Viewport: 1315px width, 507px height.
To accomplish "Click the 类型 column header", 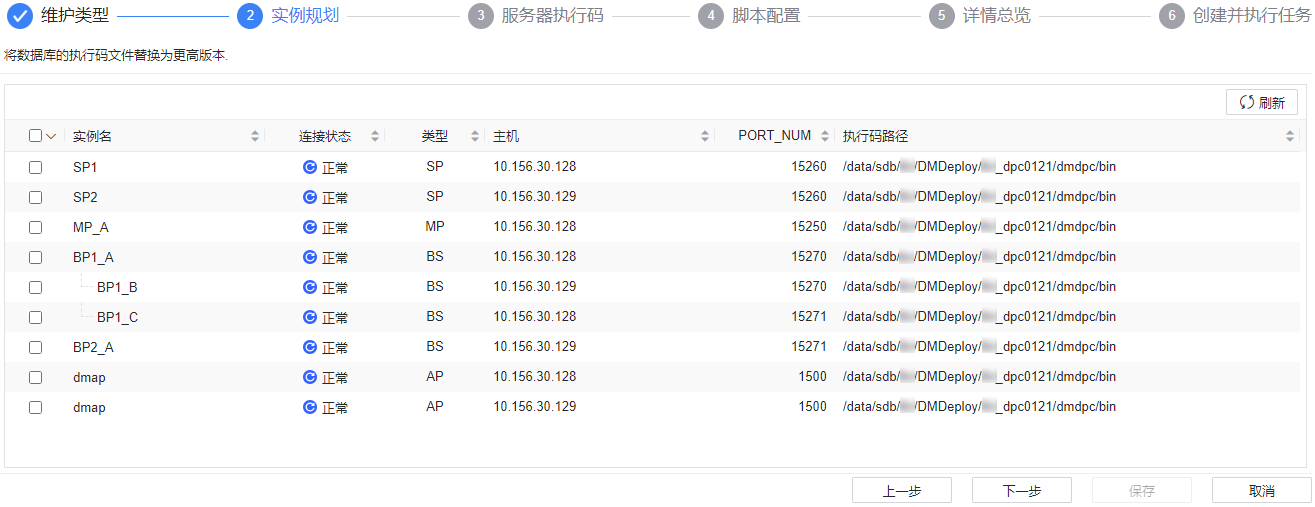I will (x=435, y=136).
